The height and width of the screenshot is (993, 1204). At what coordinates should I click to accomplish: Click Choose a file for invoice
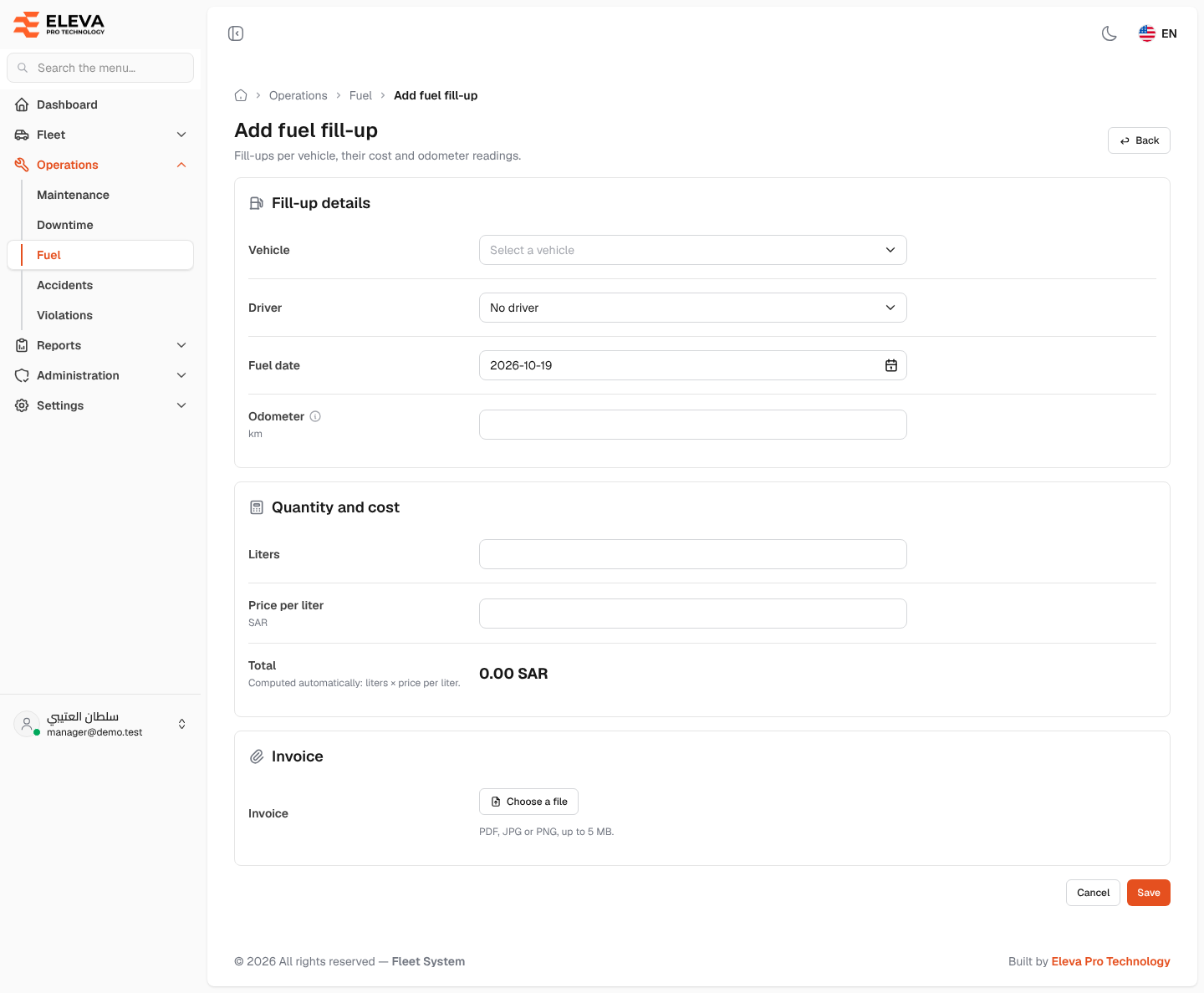pos(528,802)
